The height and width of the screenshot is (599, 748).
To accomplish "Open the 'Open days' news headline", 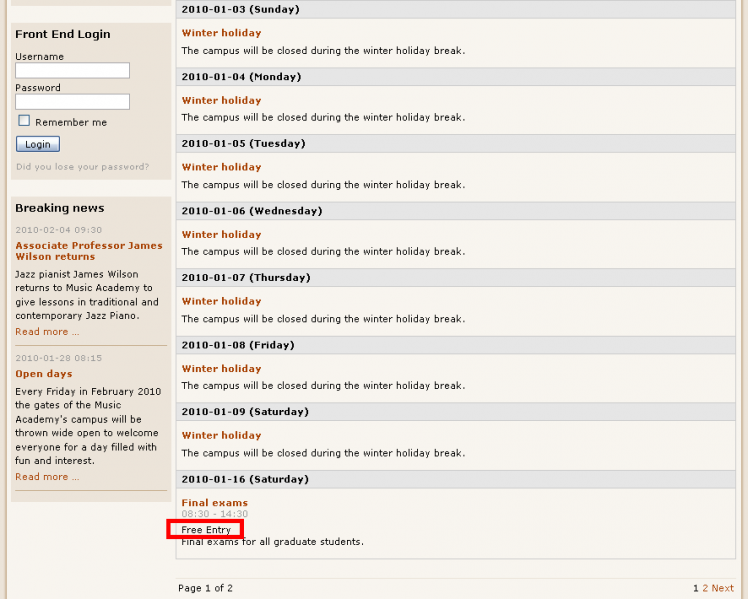I will pyautogui.click(x=43, y=374).
